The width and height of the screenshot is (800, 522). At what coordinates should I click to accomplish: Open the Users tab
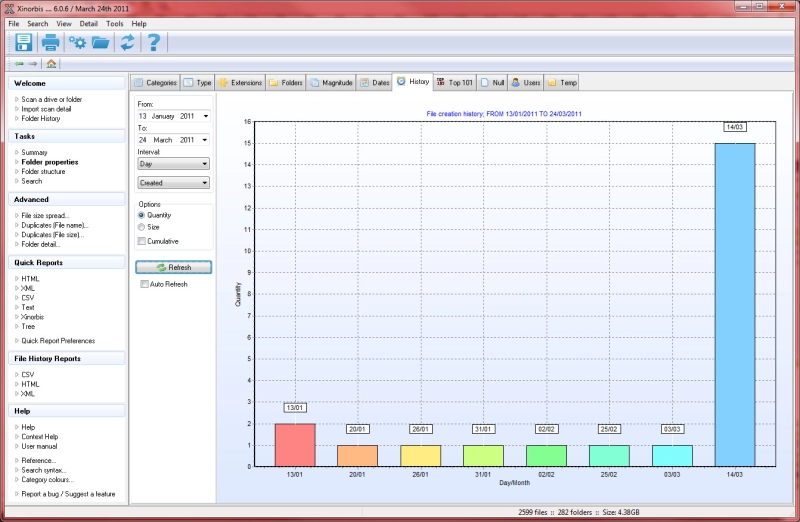tap(526, 83)
